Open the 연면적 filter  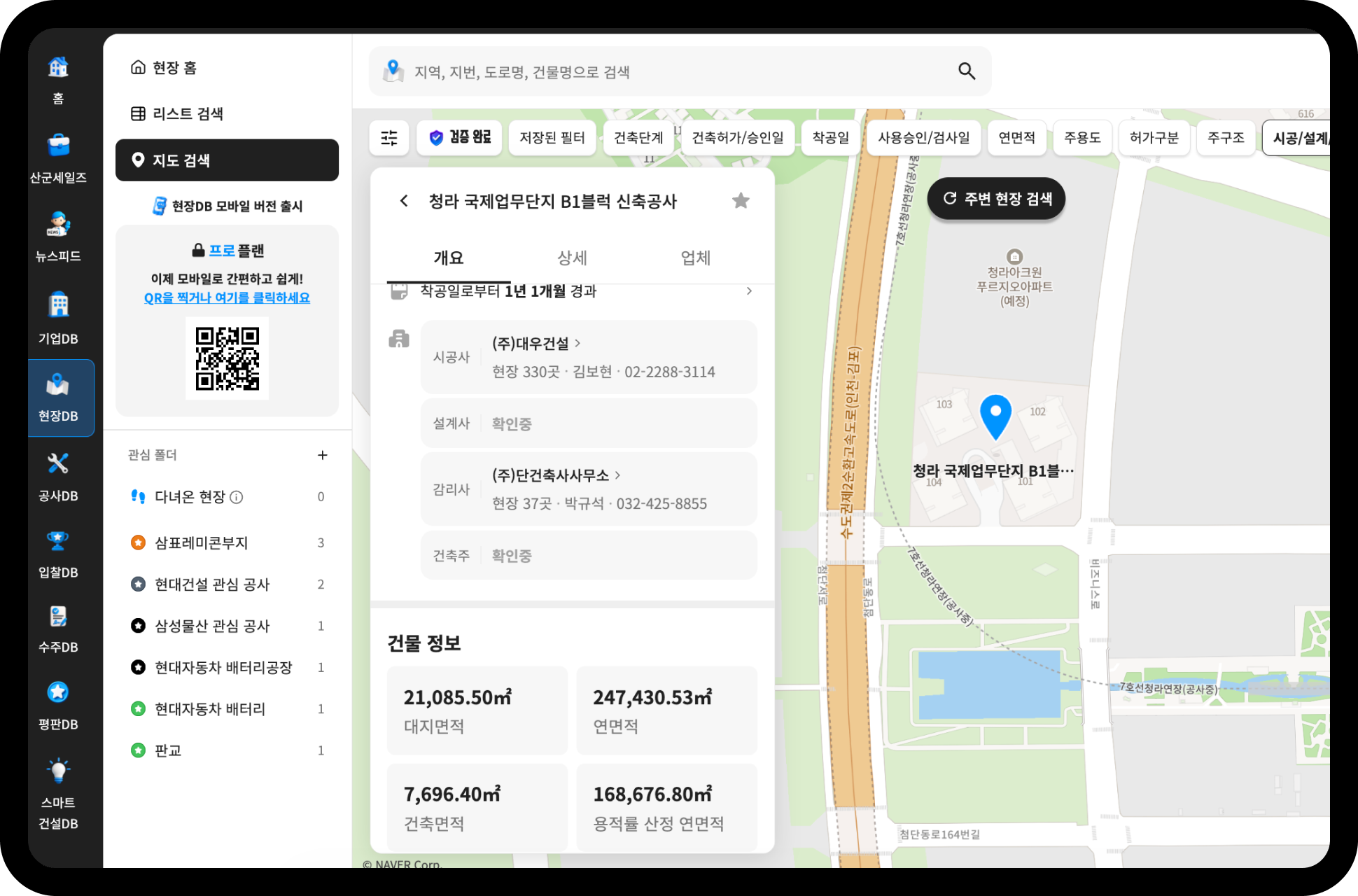pyautogui.click(x=1016, y=138)
